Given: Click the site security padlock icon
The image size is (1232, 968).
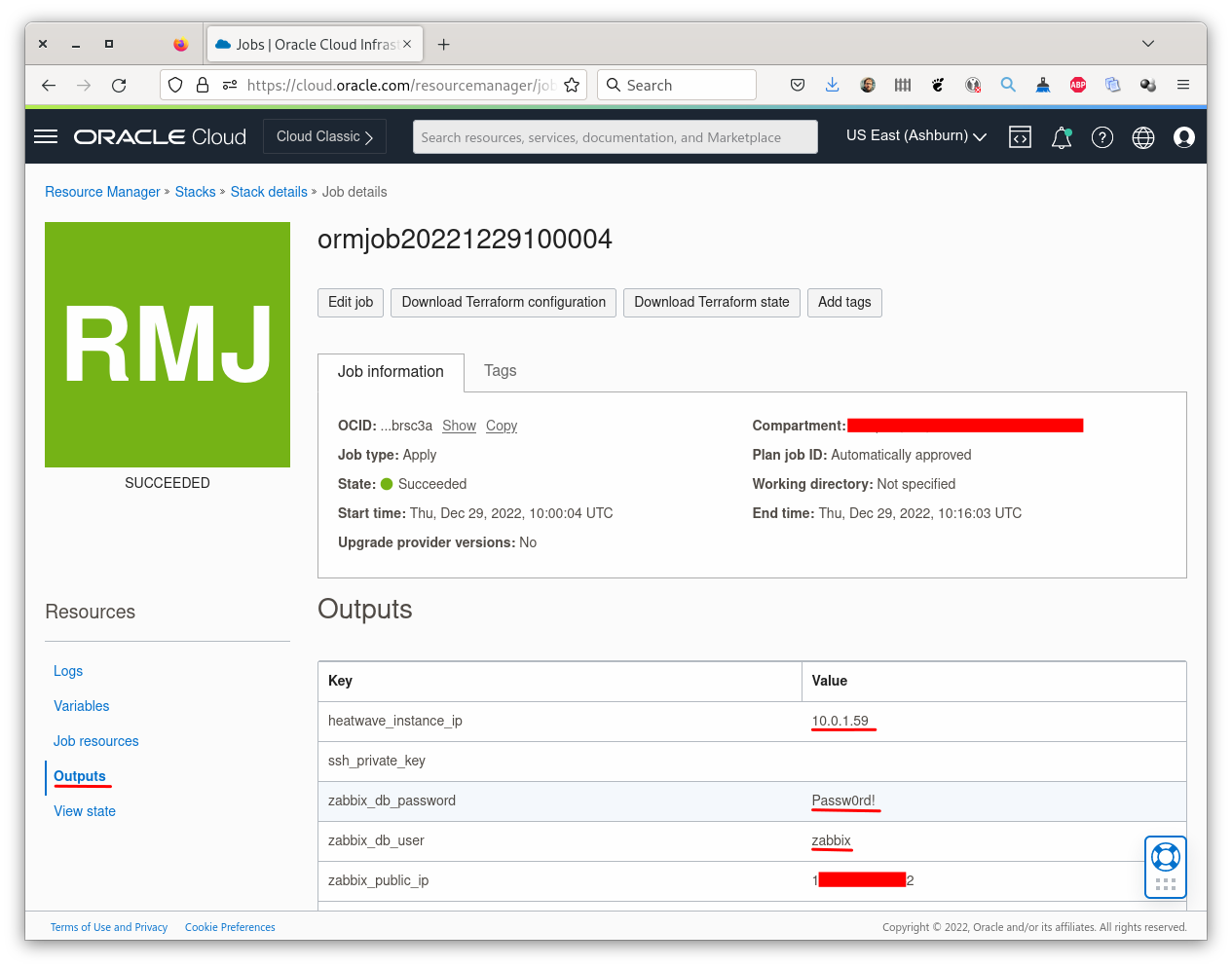Looking at the screenshot, I should point(203,85).
